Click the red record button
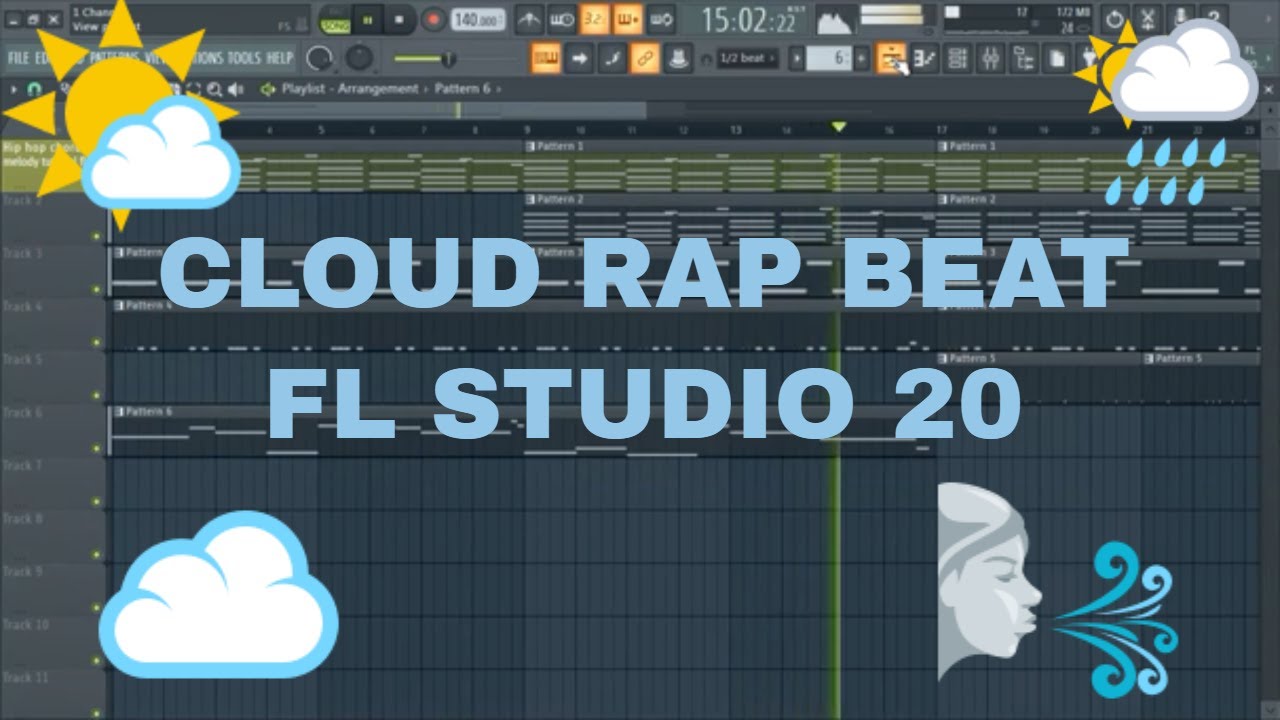The image size is (1280, 720). [433, 19]
